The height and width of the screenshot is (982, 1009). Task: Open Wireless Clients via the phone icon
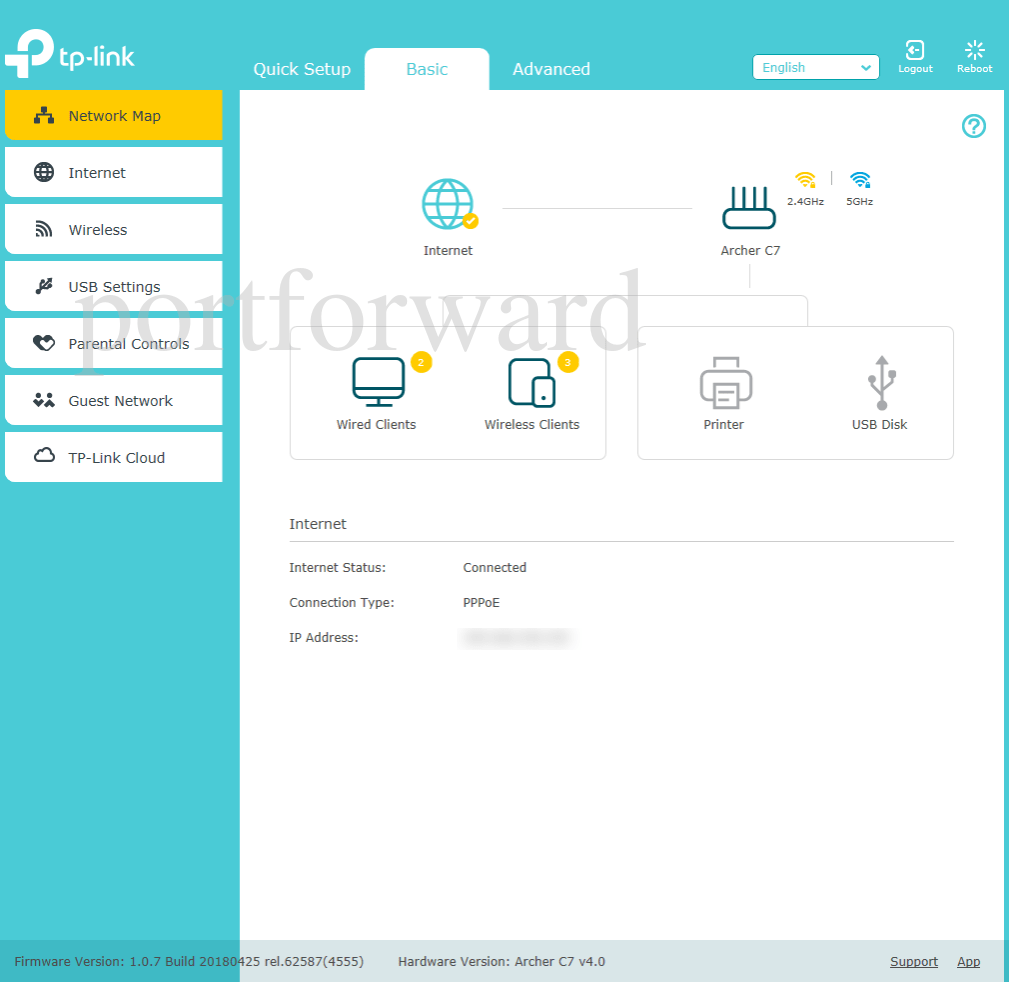(531, 382)
